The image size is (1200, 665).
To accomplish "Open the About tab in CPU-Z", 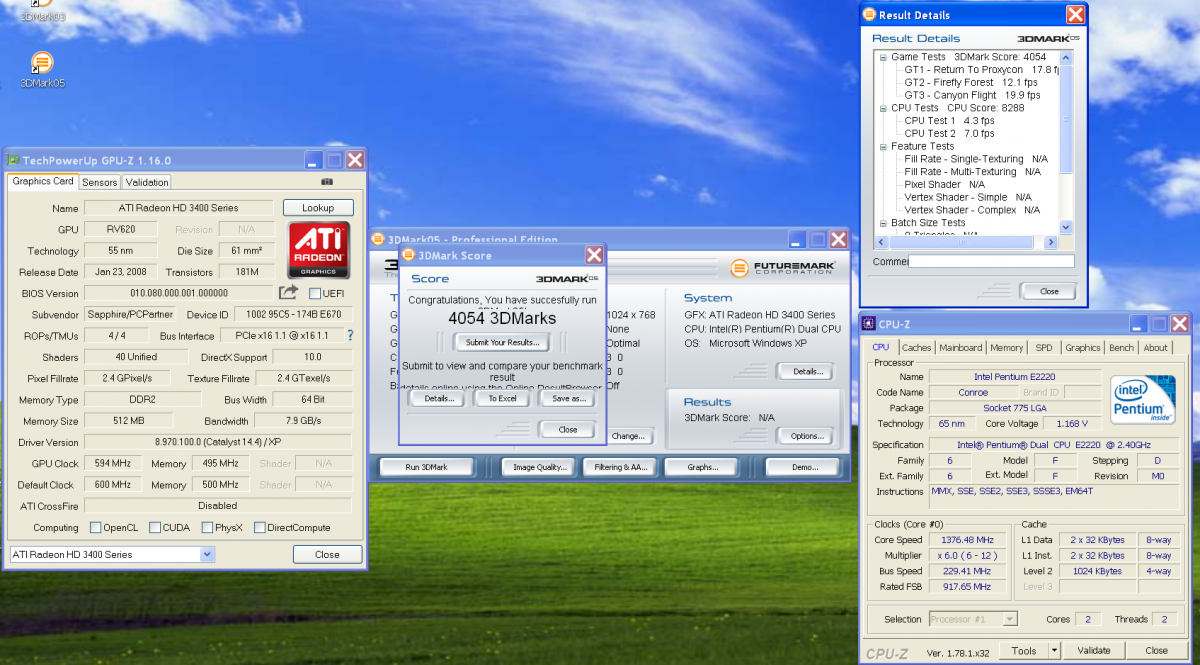I will click(x=1156, y=348).
